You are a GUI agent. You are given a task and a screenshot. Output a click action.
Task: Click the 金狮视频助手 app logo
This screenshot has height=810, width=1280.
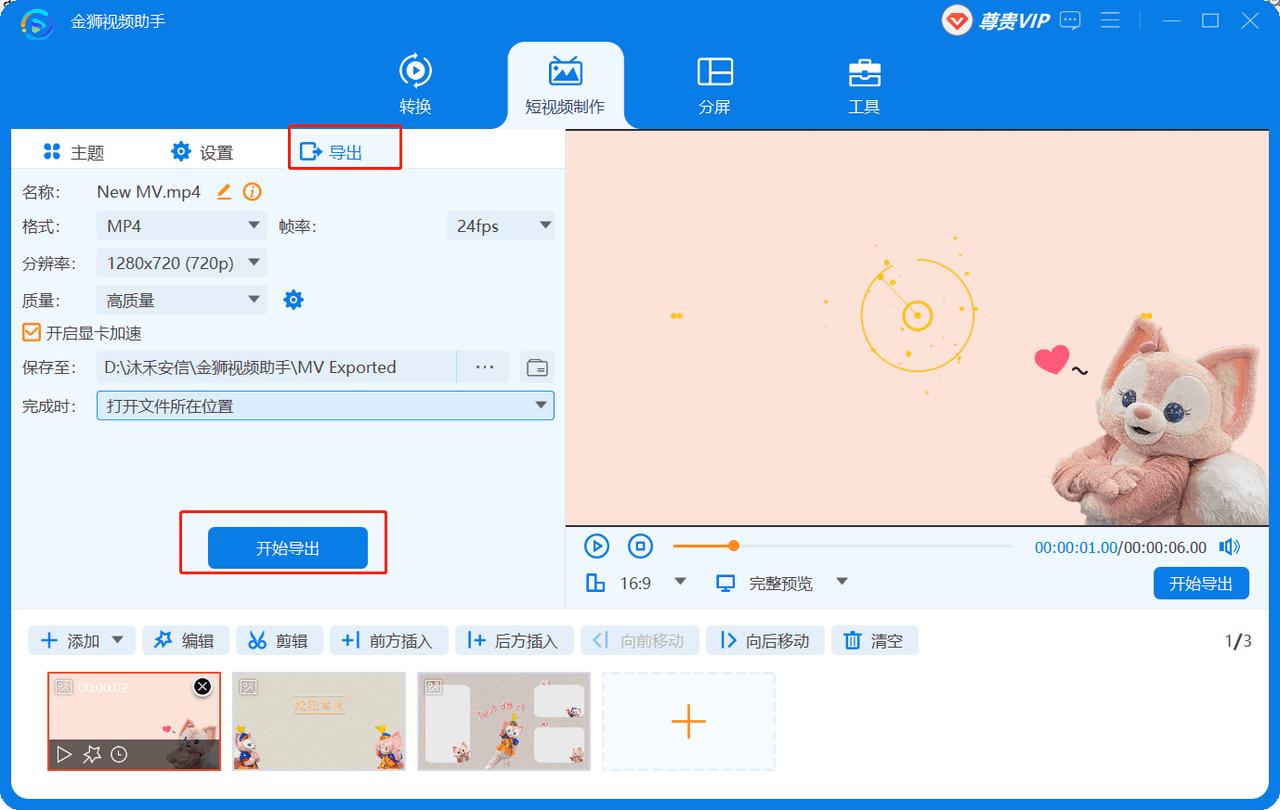tap(37, 22)
